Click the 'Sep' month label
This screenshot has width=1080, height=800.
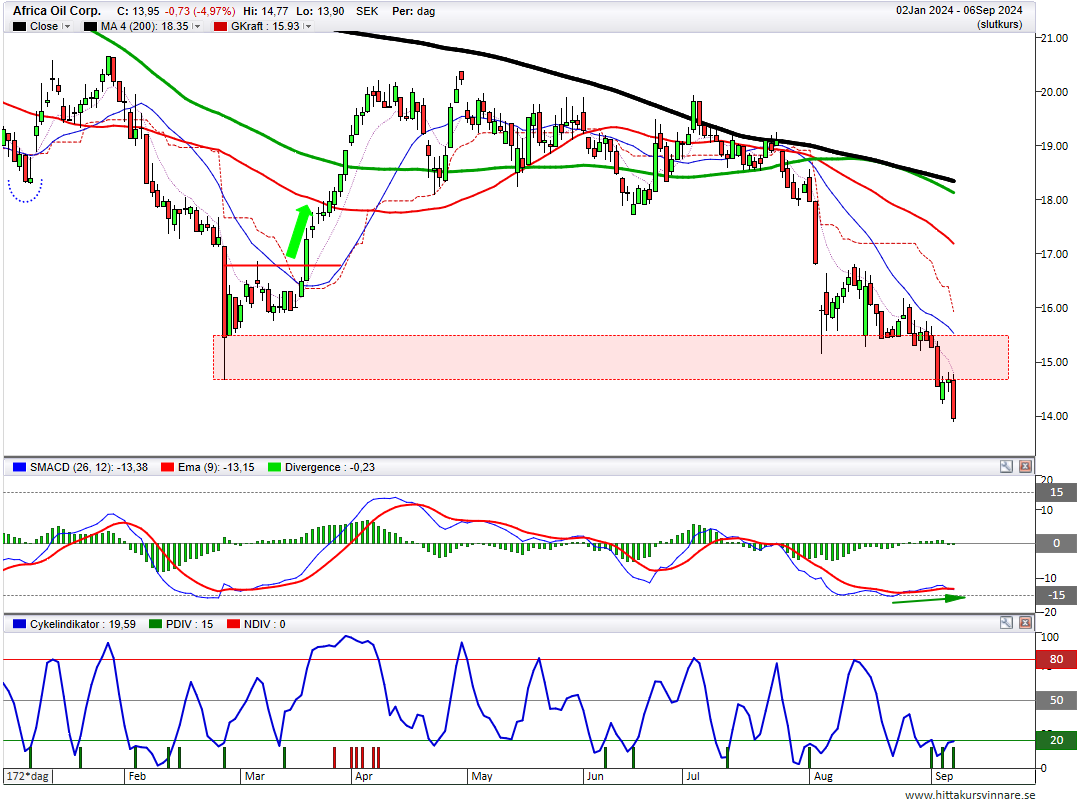click(x=944, y=776)
